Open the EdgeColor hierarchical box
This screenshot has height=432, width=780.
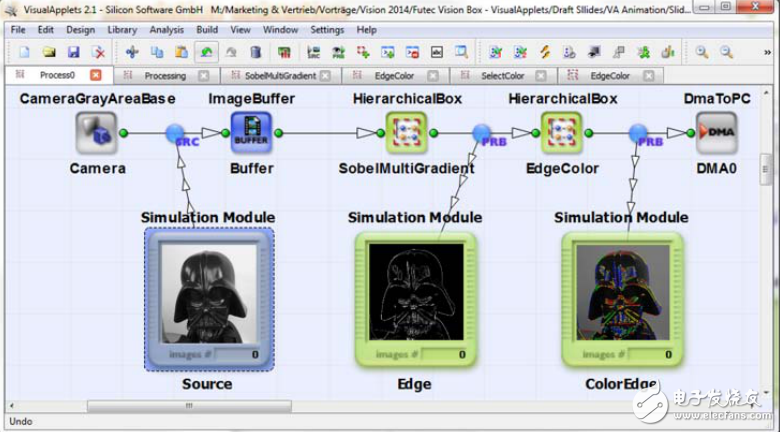pos(561,133)
